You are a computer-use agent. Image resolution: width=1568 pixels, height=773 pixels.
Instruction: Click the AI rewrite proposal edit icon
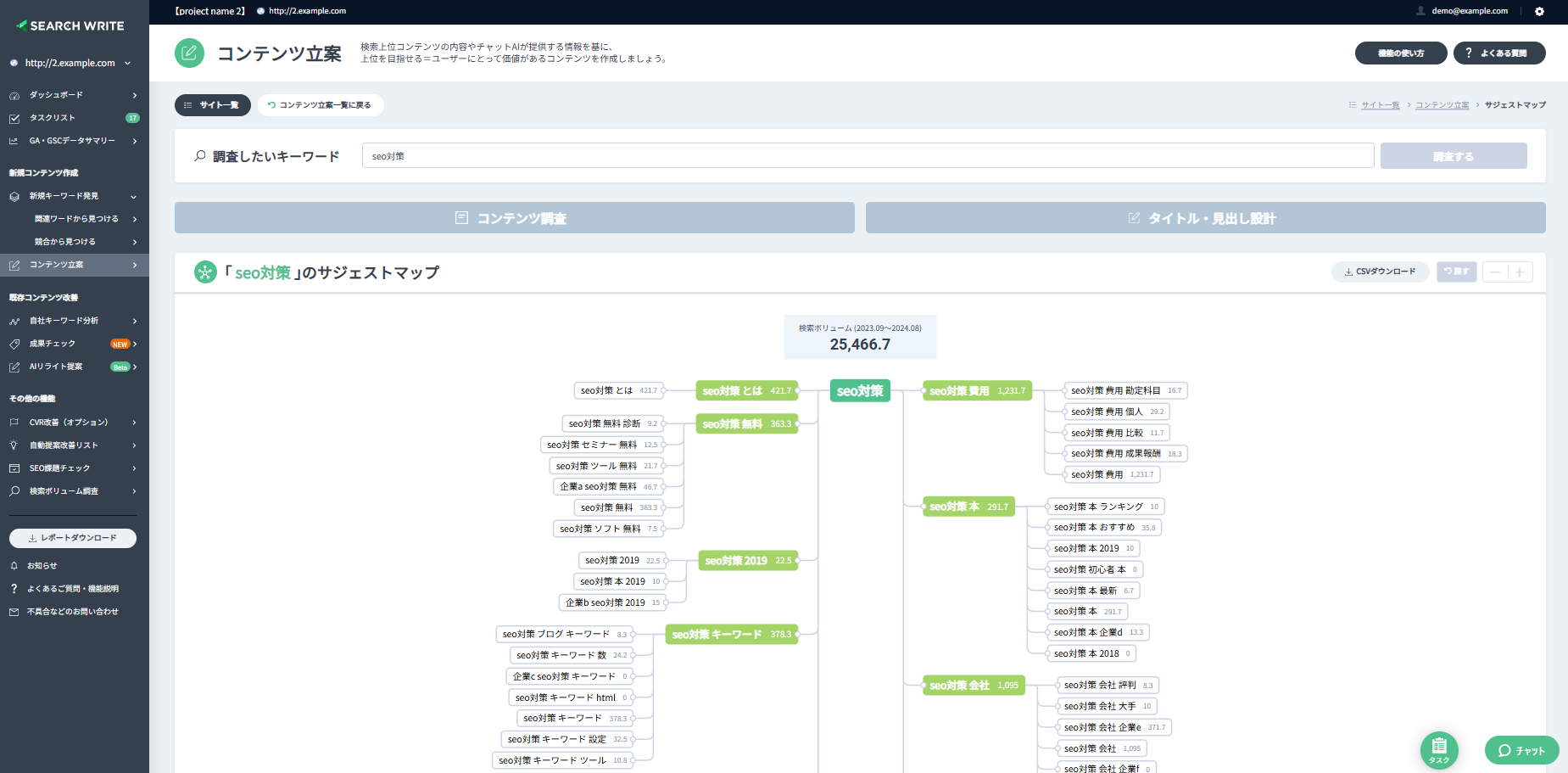[x=14, y=367]
